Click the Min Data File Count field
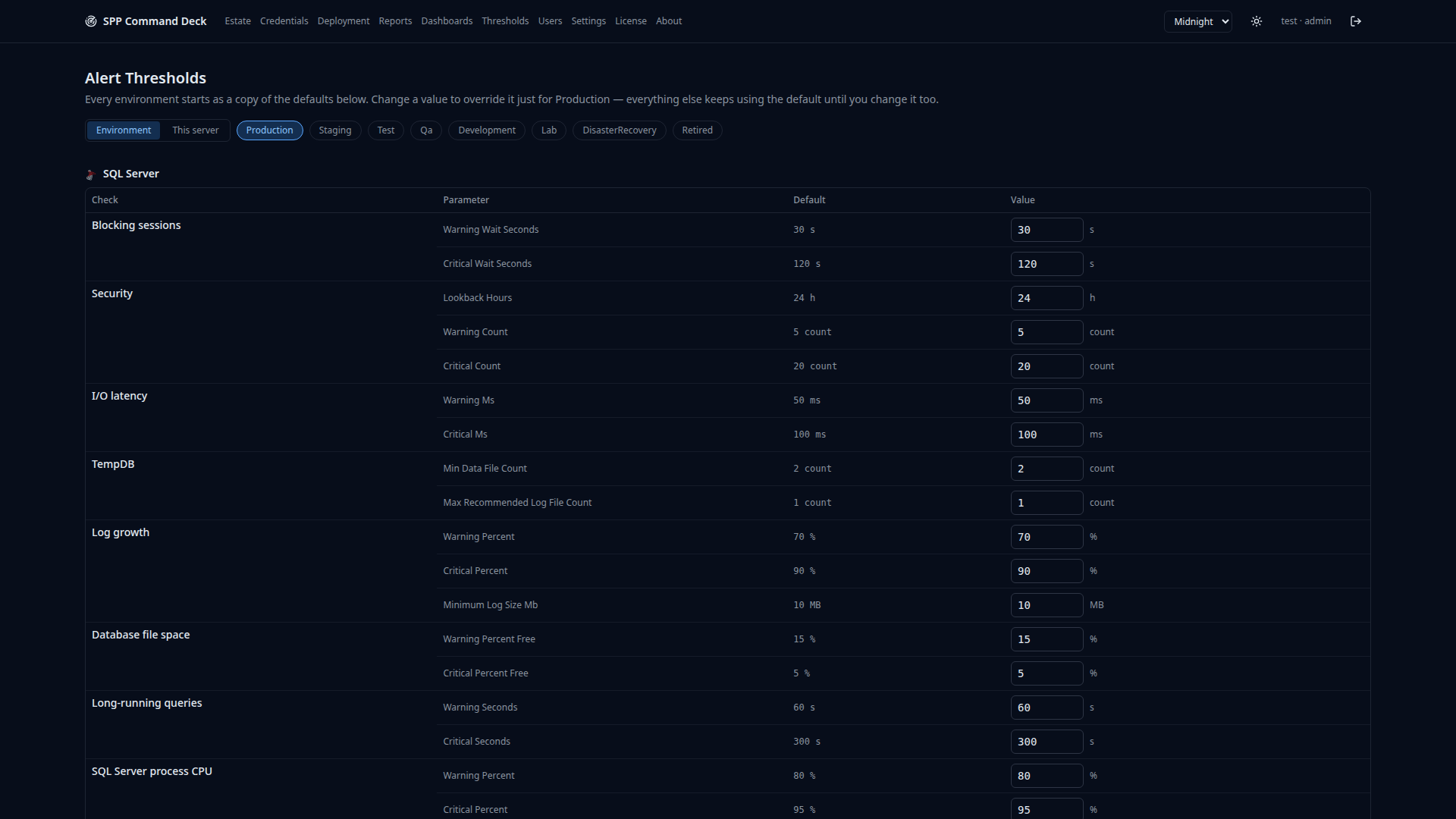 tap(1046, 469)
